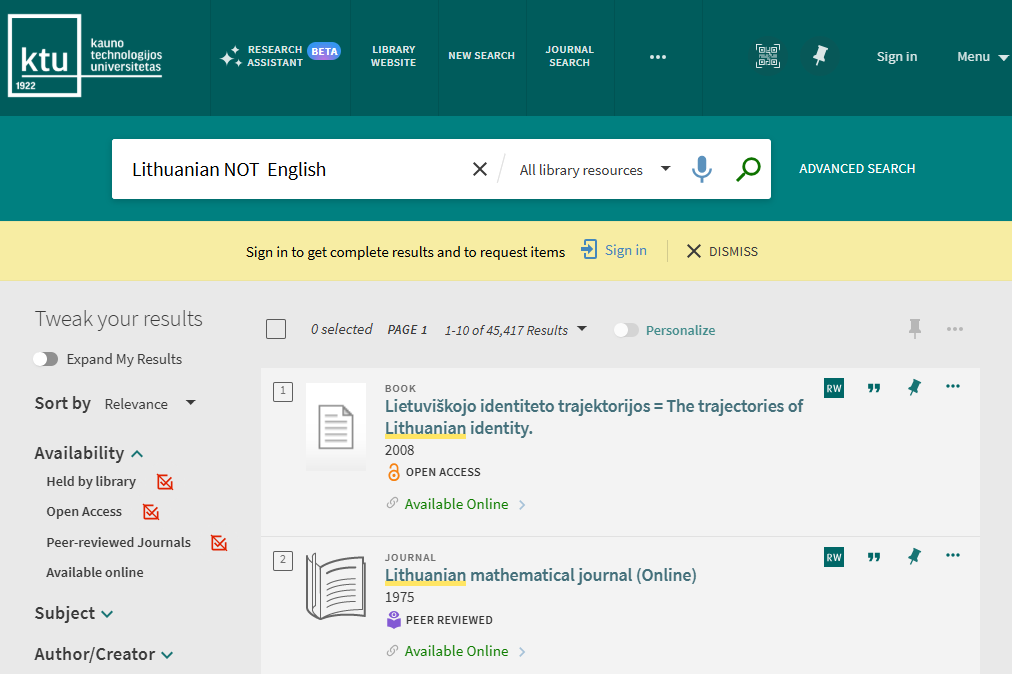Open the Sort by Relevance dropdown
Viewport: 1012px width, 674px height.
[150, 404]
